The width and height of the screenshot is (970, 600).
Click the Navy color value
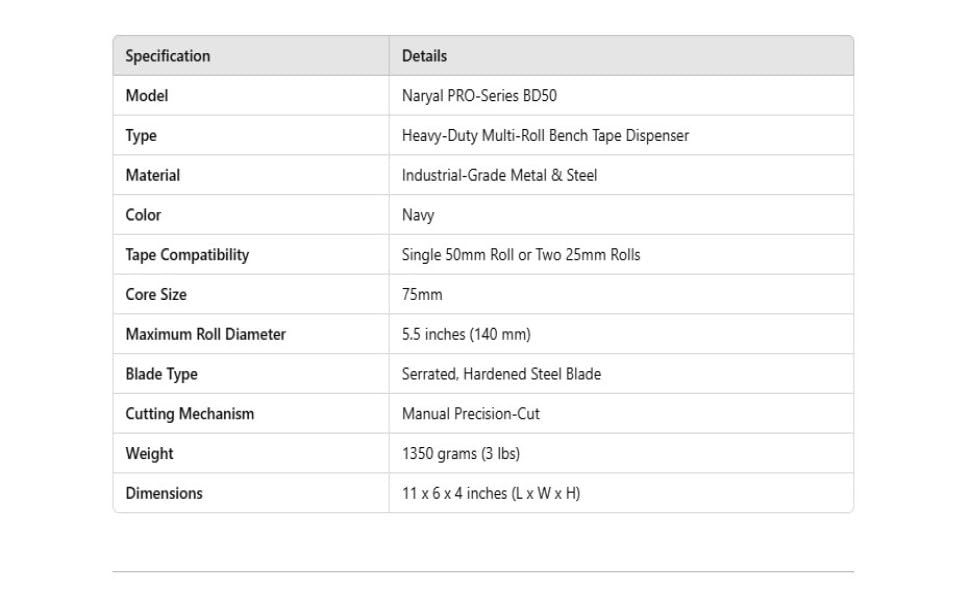(x=418, y=215)
